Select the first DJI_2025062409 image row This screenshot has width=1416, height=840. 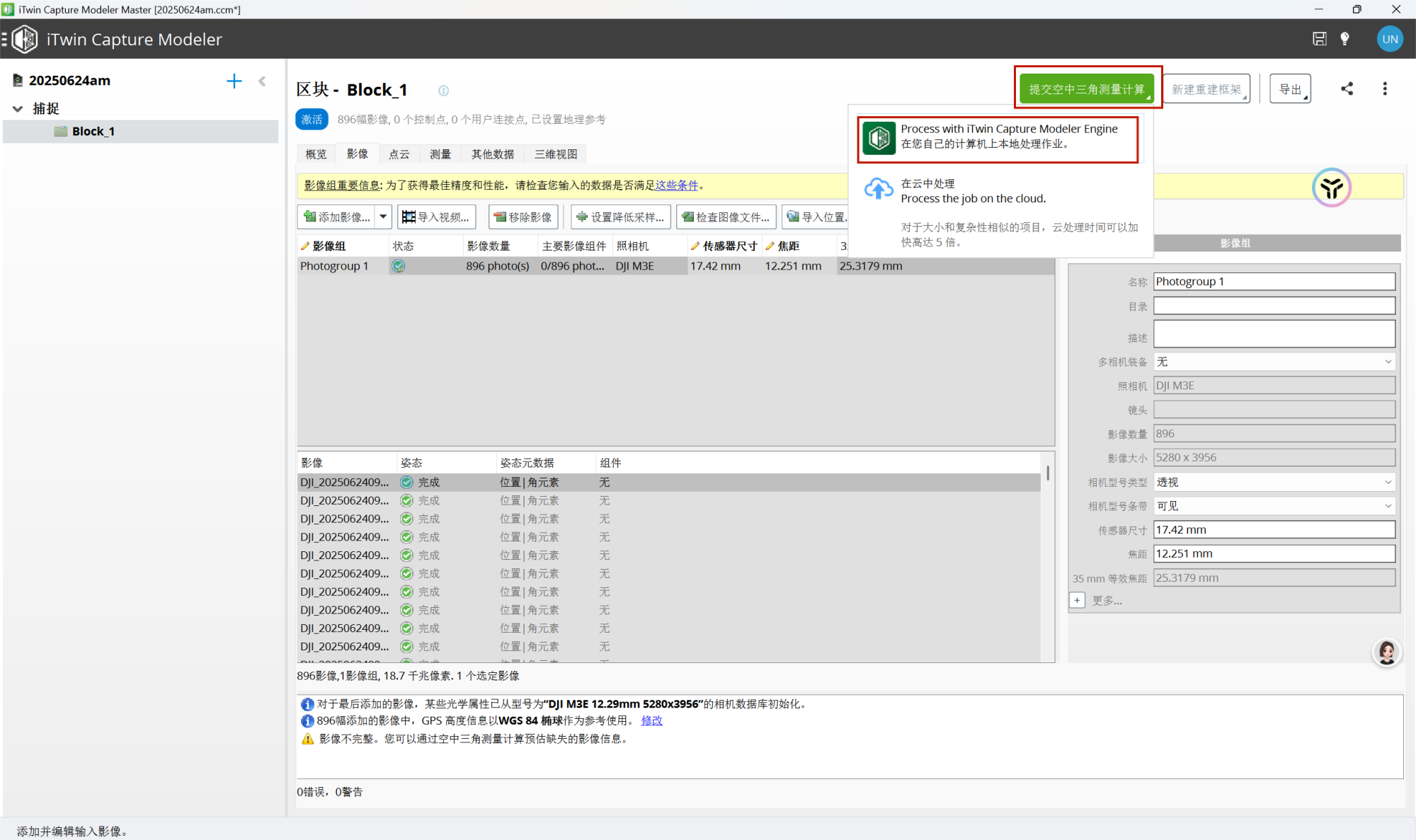click(x=668, y=483)
